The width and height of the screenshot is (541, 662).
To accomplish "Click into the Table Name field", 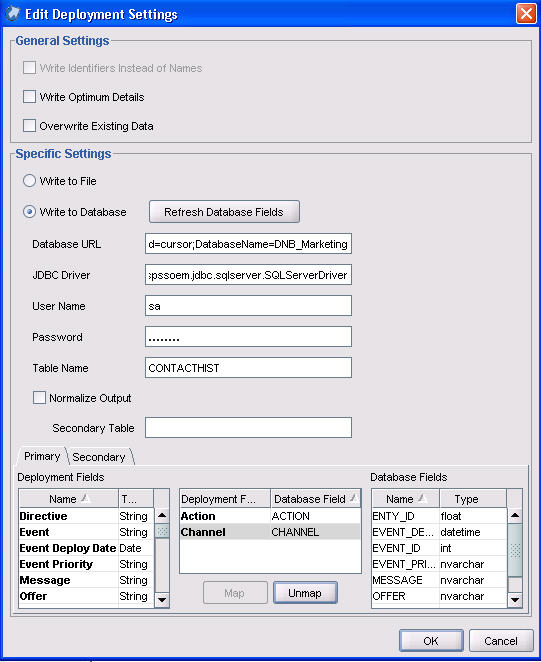I will pos(248,368).
